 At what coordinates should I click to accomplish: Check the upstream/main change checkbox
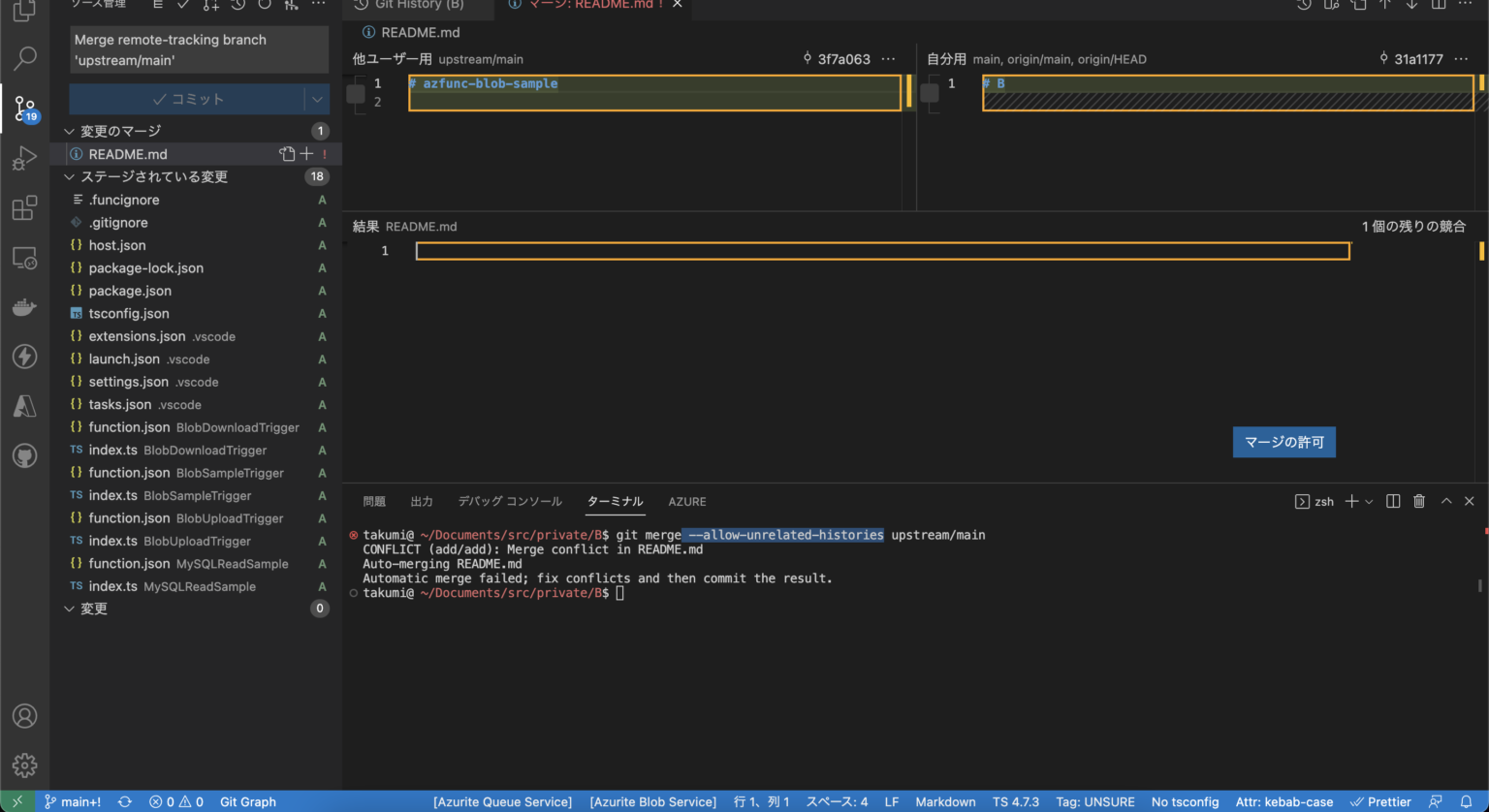(356, 93)
